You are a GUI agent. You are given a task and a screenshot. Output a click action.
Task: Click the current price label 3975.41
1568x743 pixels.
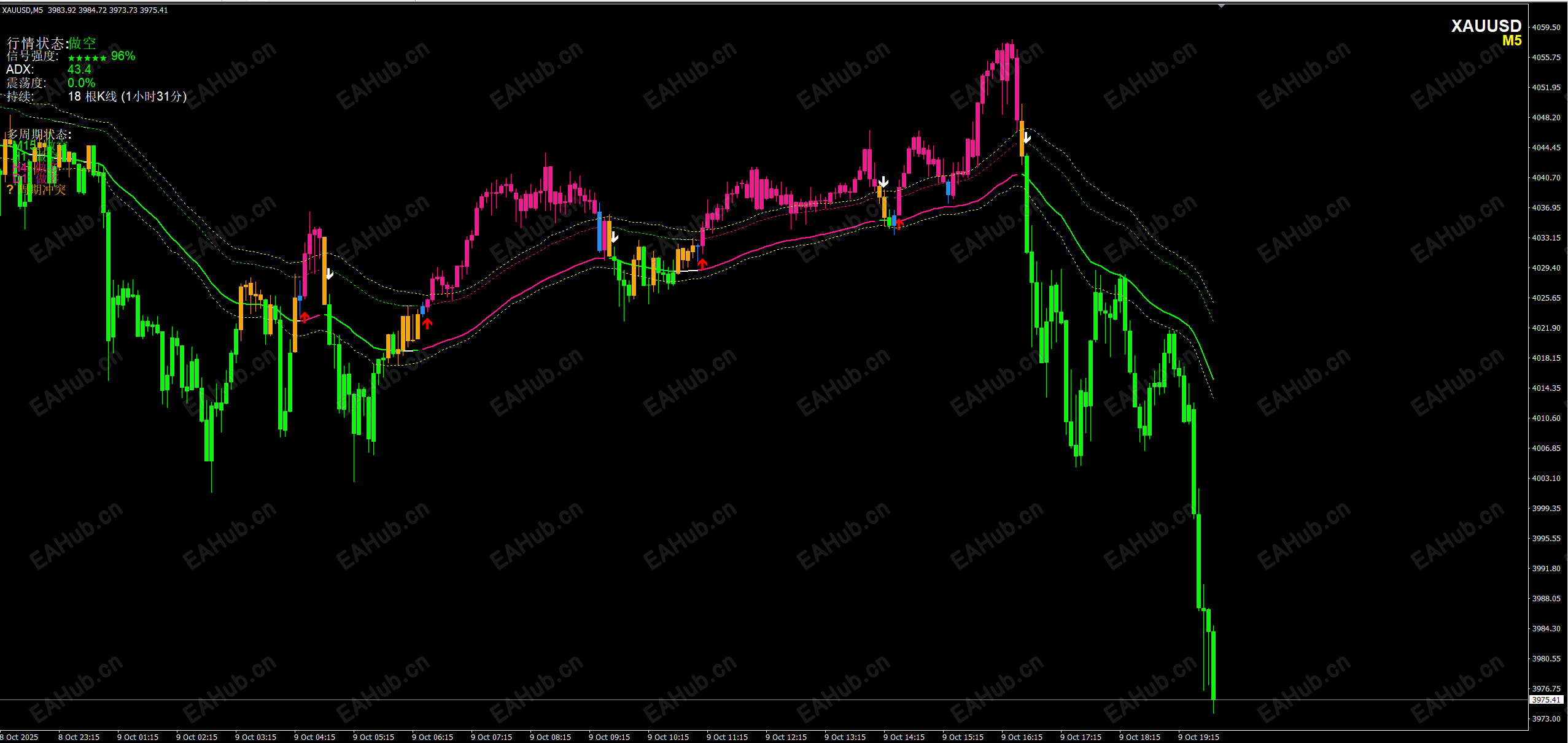point(1545,699)
